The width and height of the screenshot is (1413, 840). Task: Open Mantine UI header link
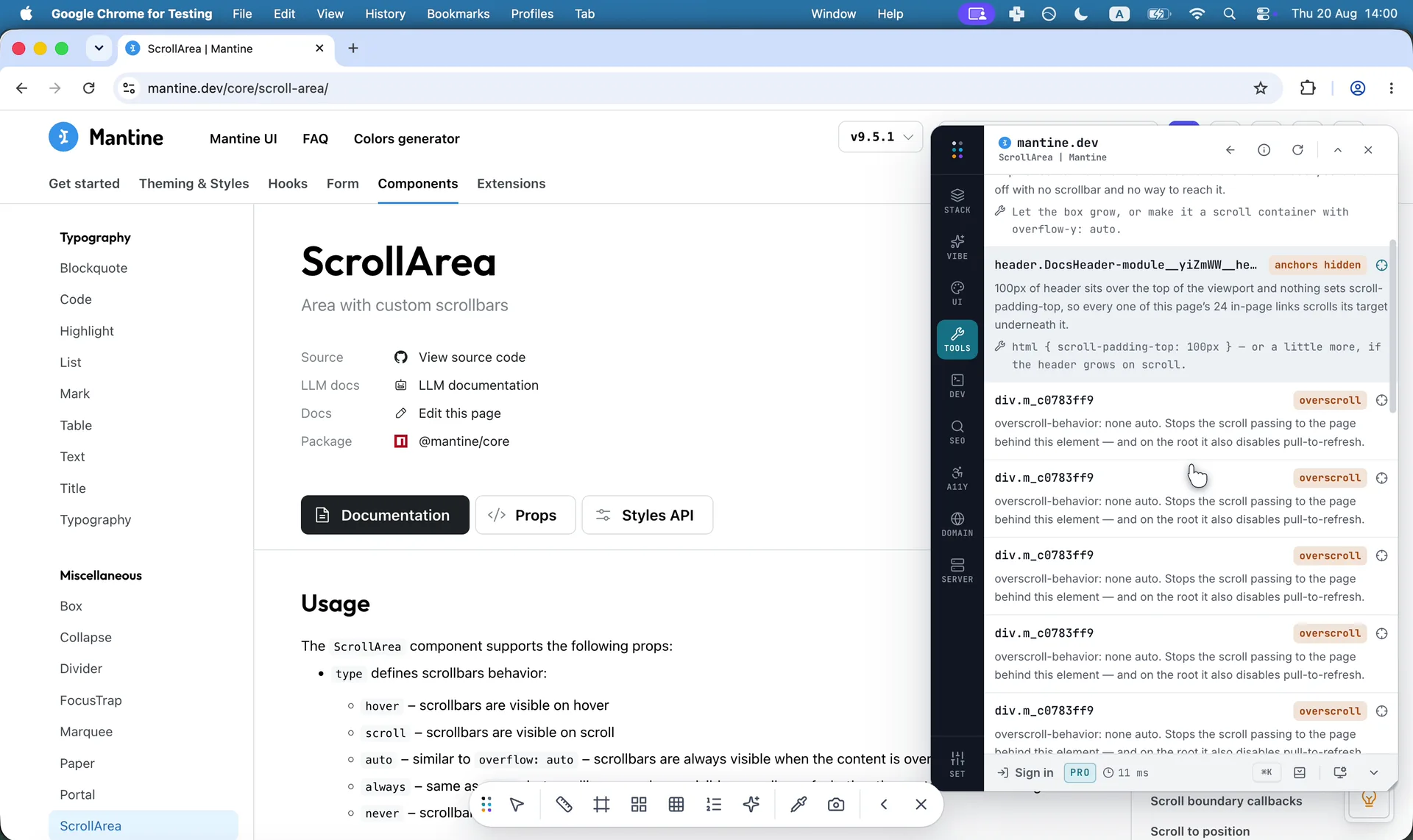[243, 138]
